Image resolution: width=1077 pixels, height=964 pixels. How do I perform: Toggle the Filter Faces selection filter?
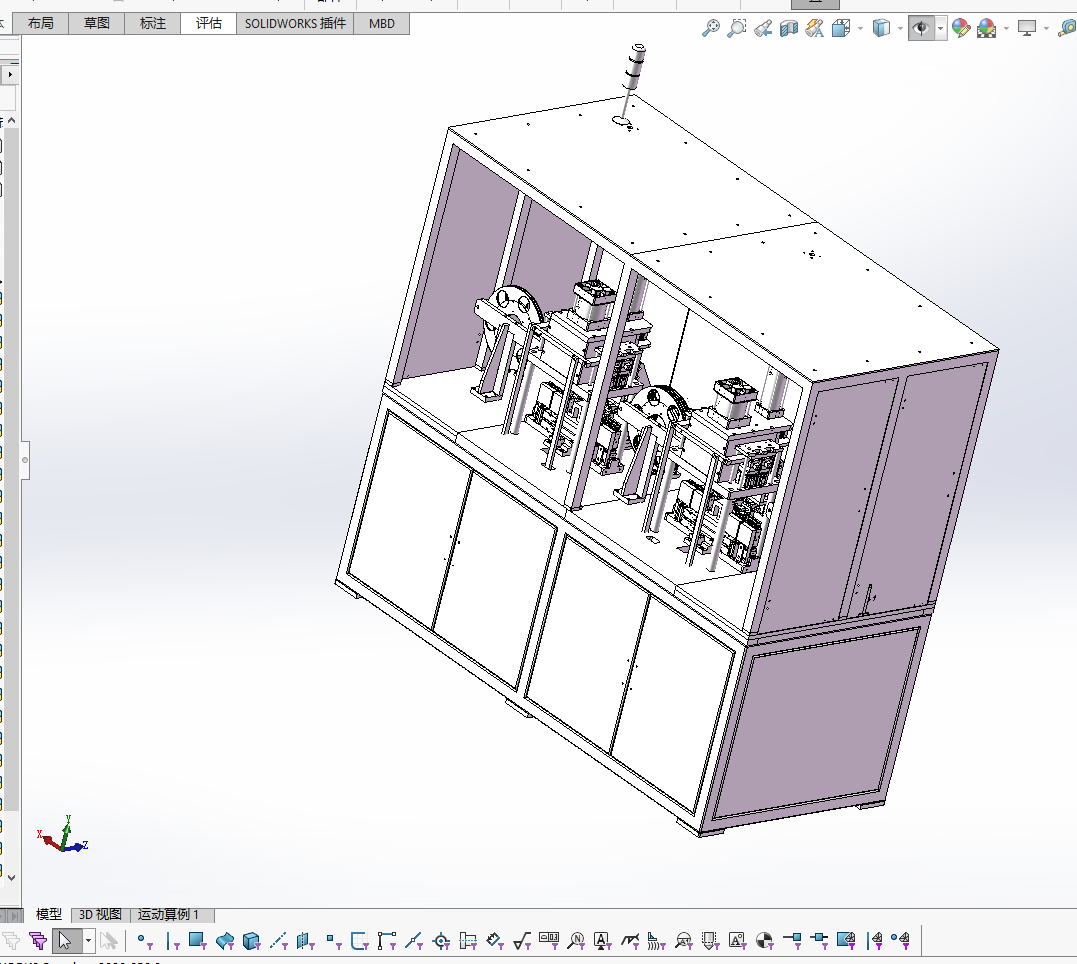coord(197,940)
